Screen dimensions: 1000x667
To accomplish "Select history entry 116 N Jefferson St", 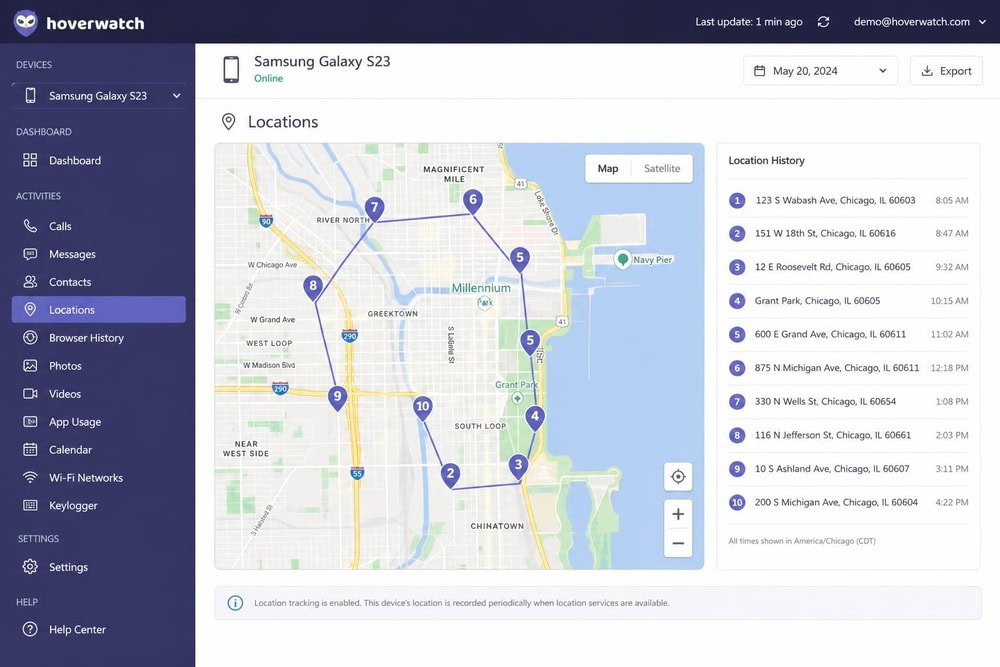I will [848, 435].
